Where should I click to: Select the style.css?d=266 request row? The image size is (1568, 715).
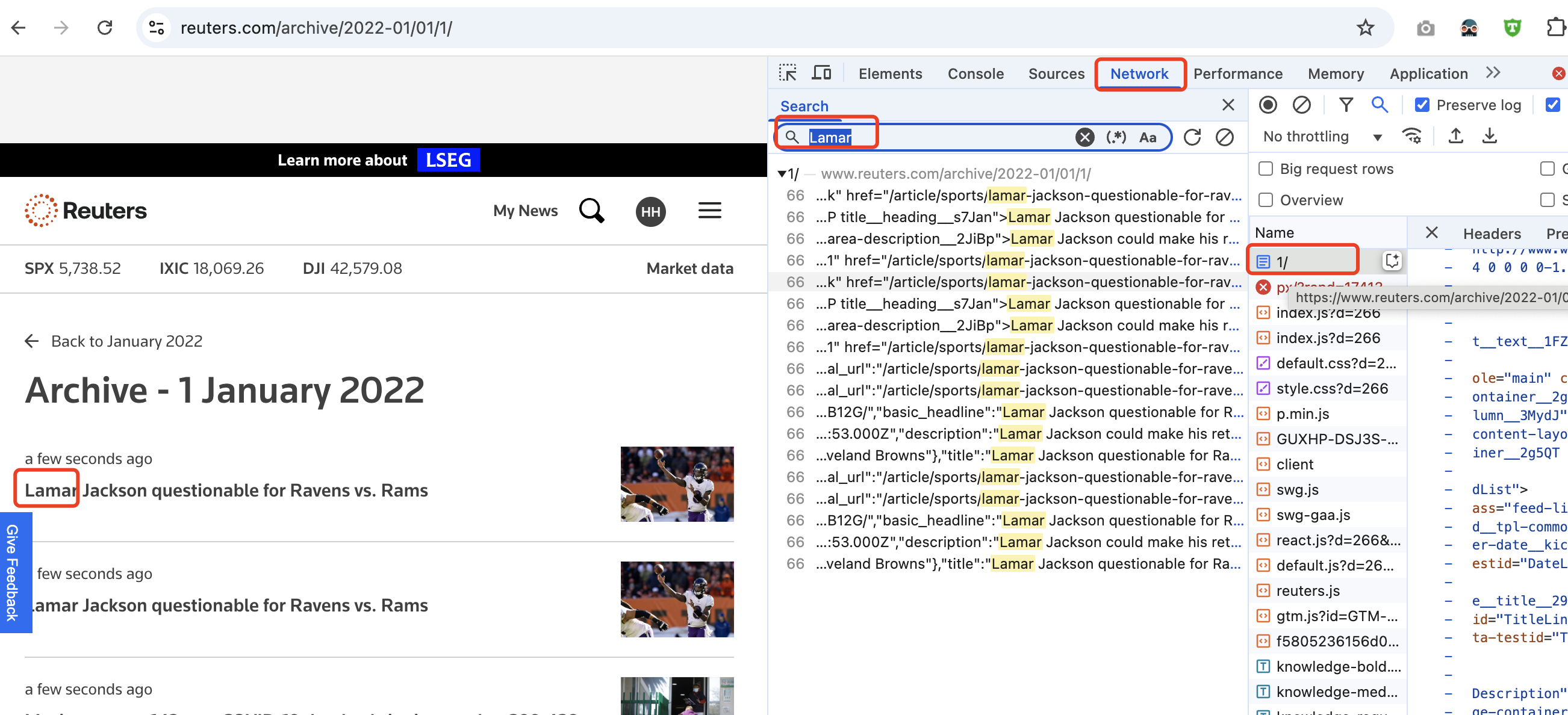pos(1328,388)
